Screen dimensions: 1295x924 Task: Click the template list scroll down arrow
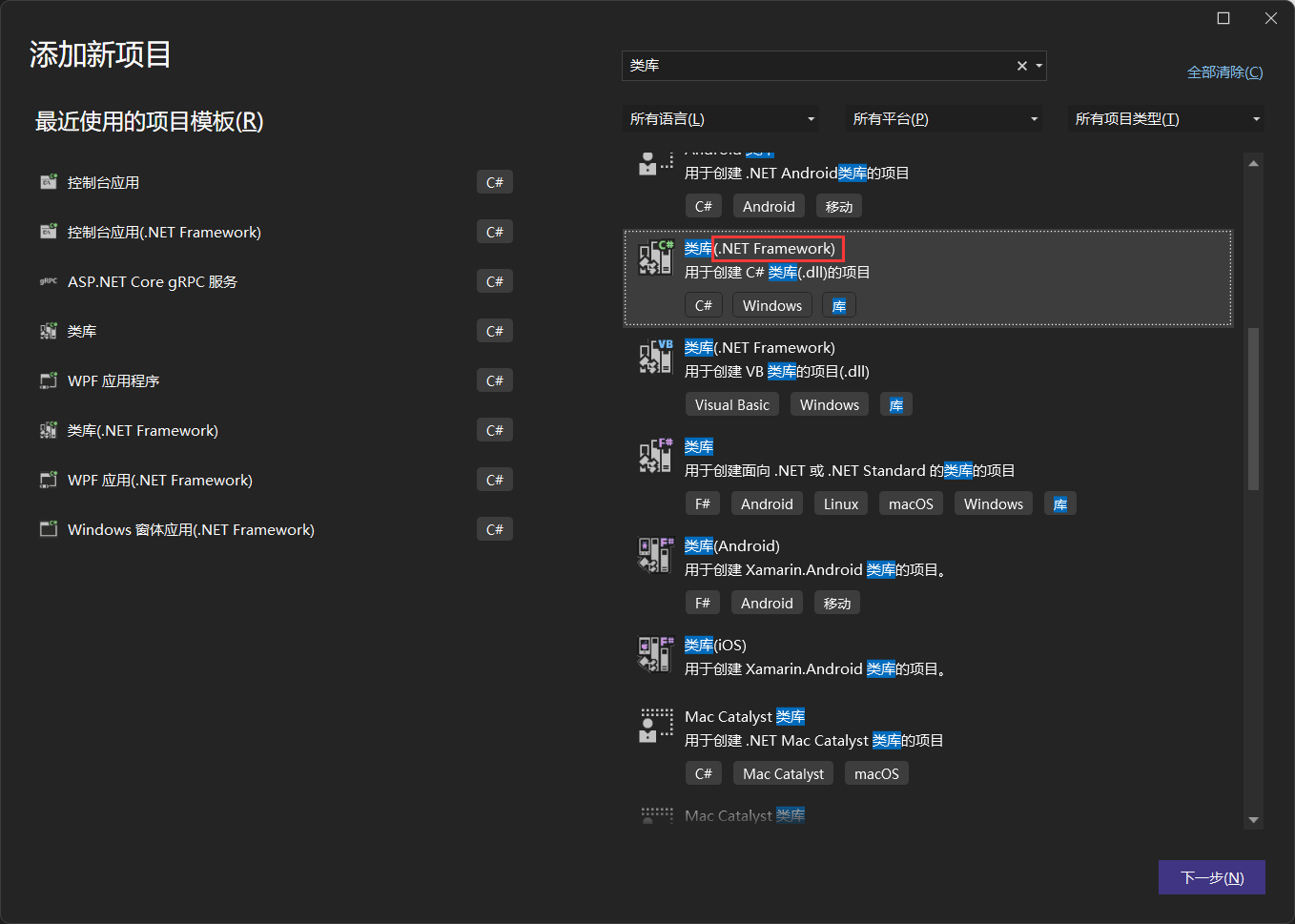point(1253,820)
